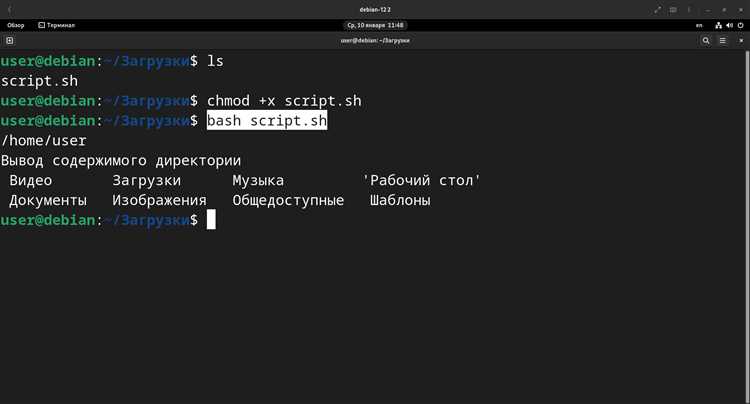Open the volume icon in the top bar

729,25
